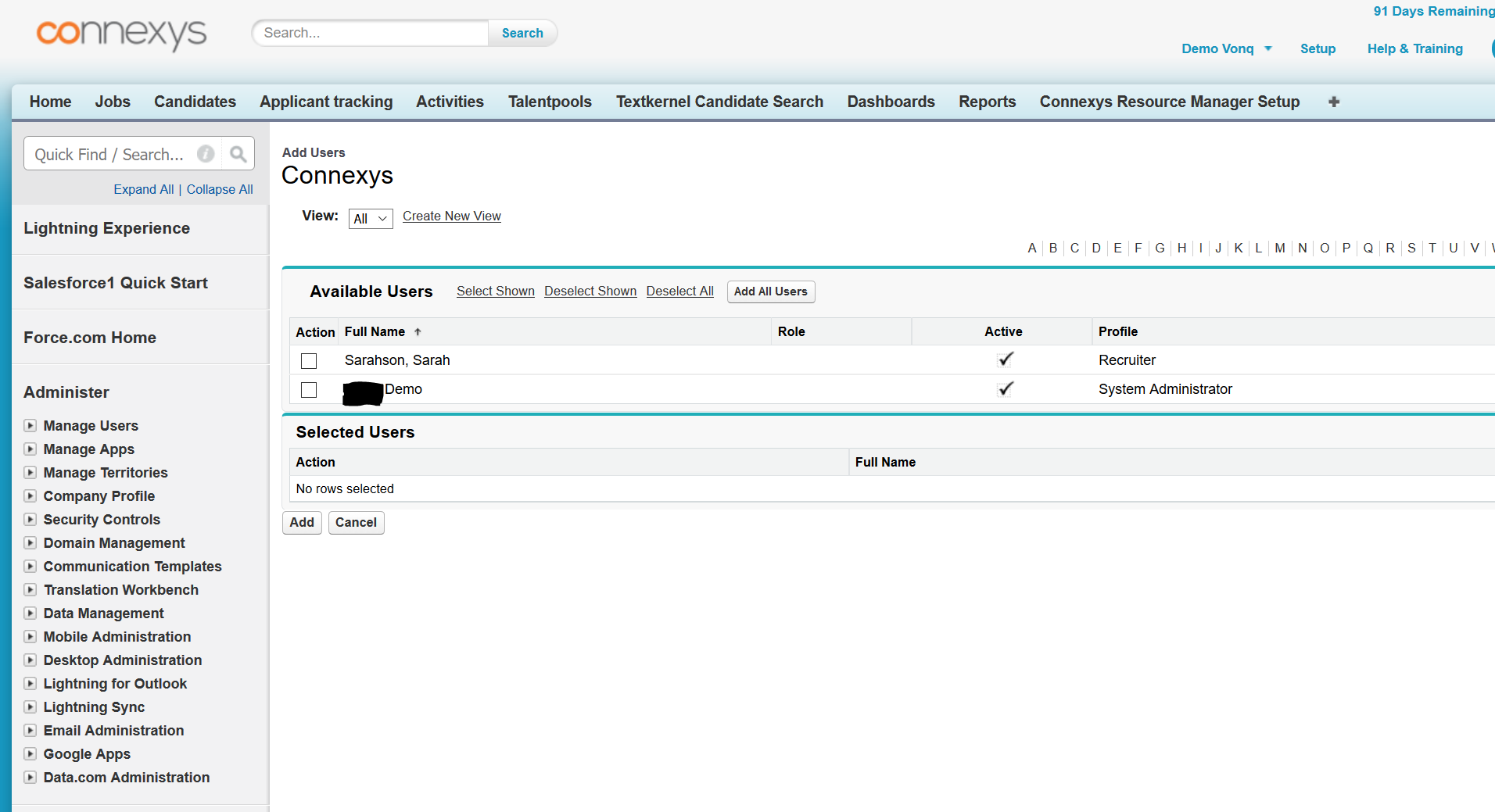This screenshot has width=1495, height=812.
Task: Filter users by letter S
Action: coord(1411,248)
